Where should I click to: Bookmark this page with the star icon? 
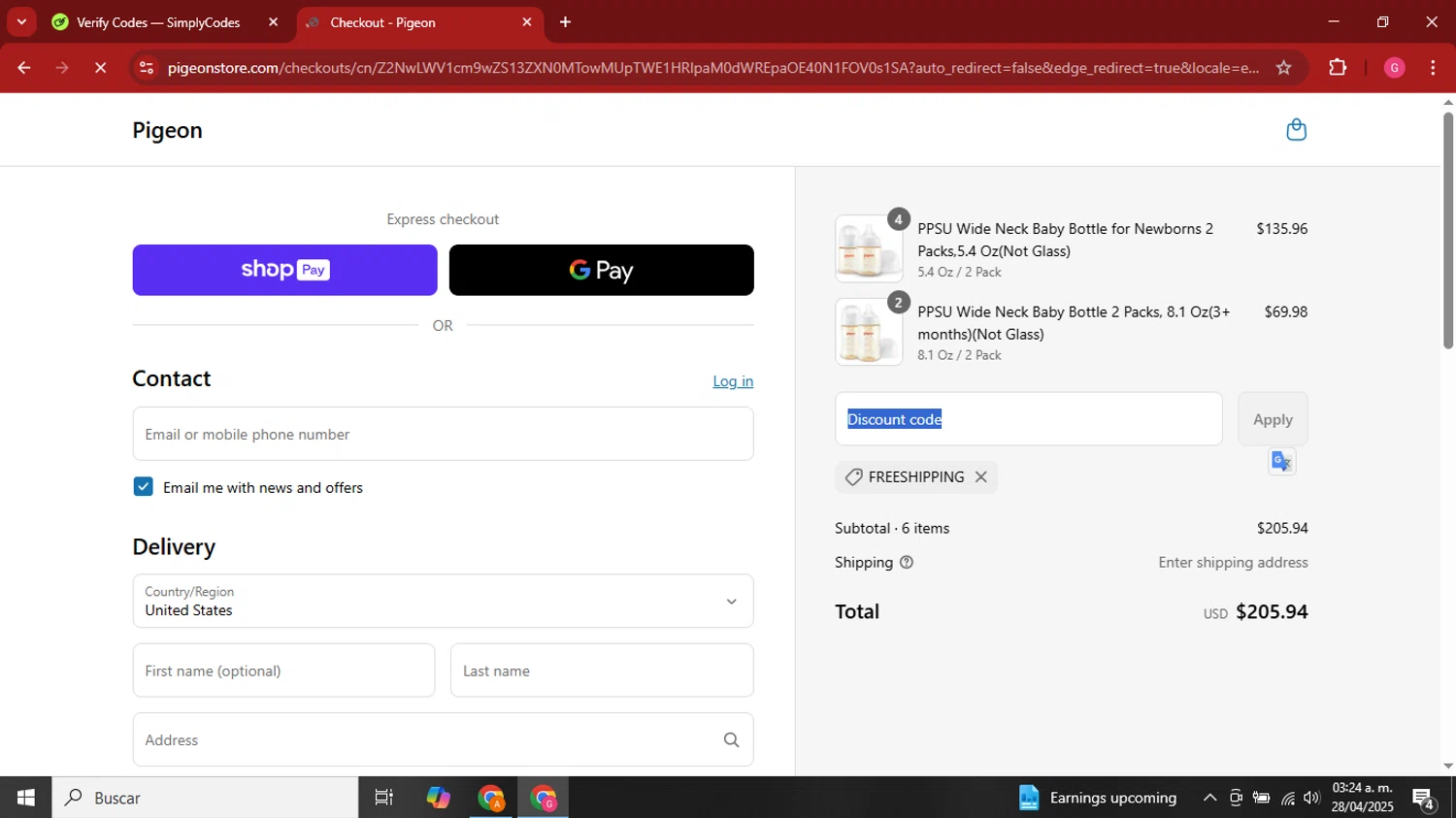click(x=1283, y=68)
